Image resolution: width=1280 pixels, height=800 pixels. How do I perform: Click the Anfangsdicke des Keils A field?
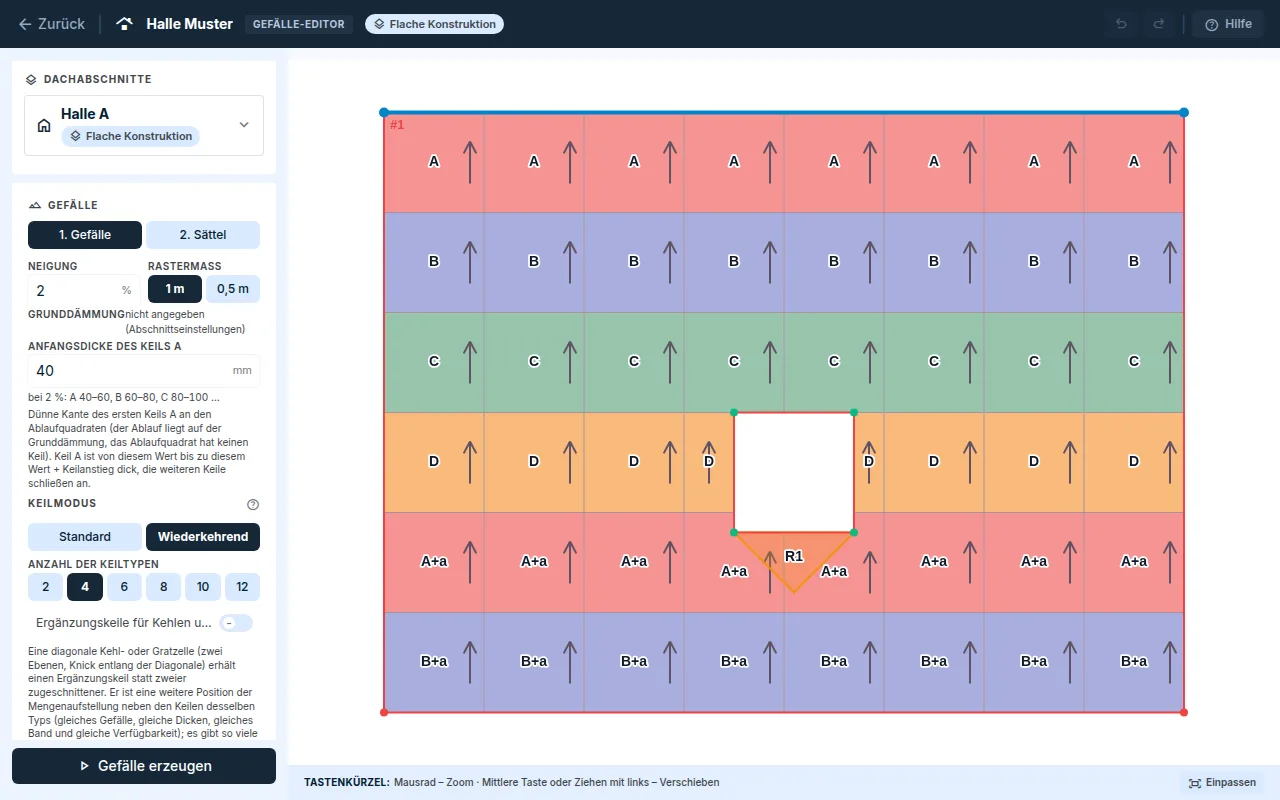pyautogui.click(x=144, y=370)
